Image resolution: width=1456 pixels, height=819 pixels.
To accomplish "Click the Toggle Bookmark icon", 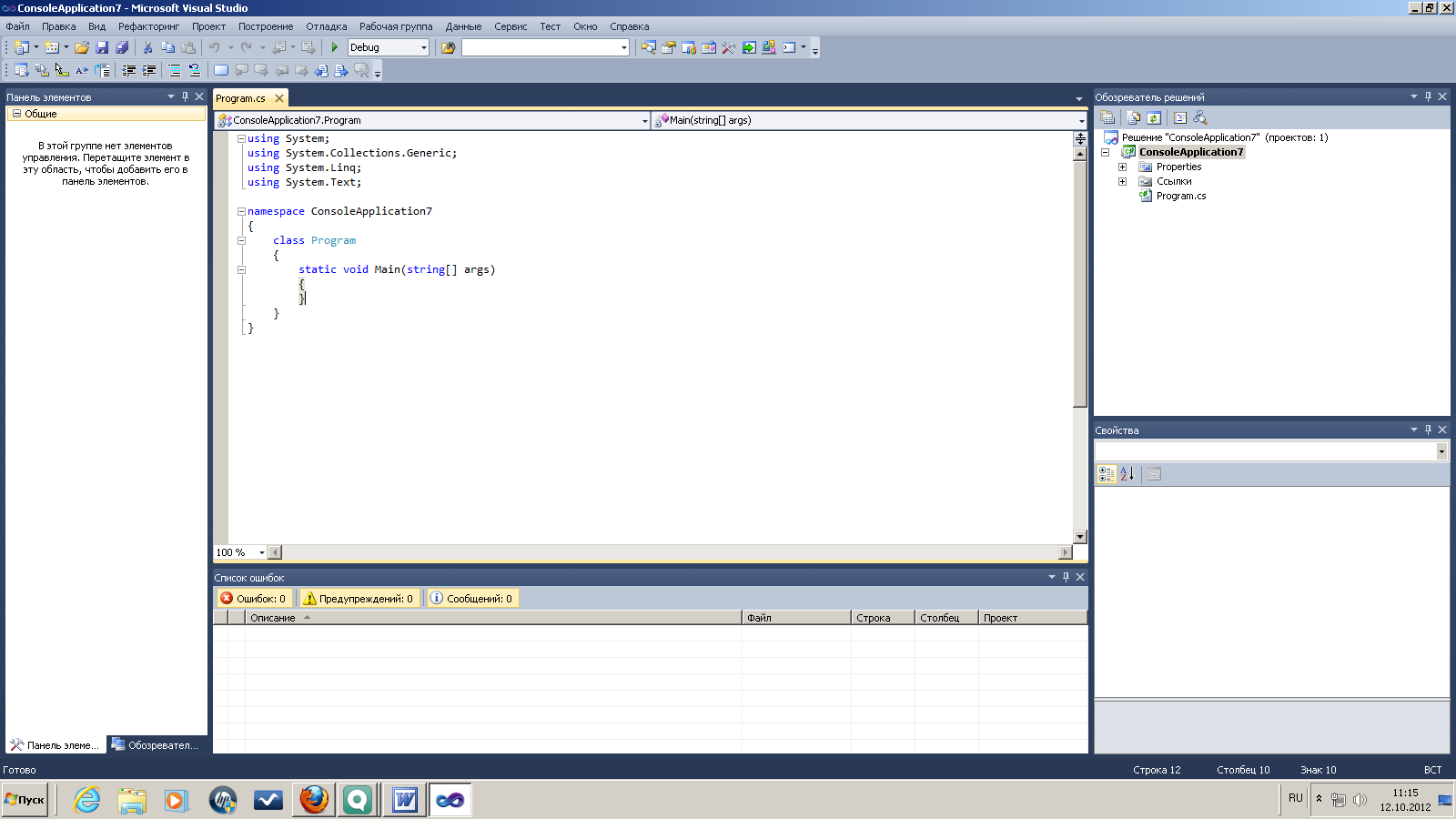I will click(x=220, y=70).
